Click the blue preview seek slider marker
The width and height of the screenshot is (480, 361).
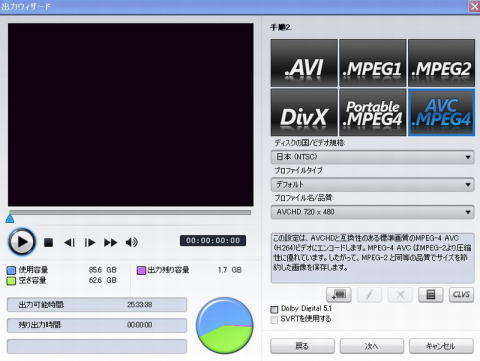tap(10, 218)
